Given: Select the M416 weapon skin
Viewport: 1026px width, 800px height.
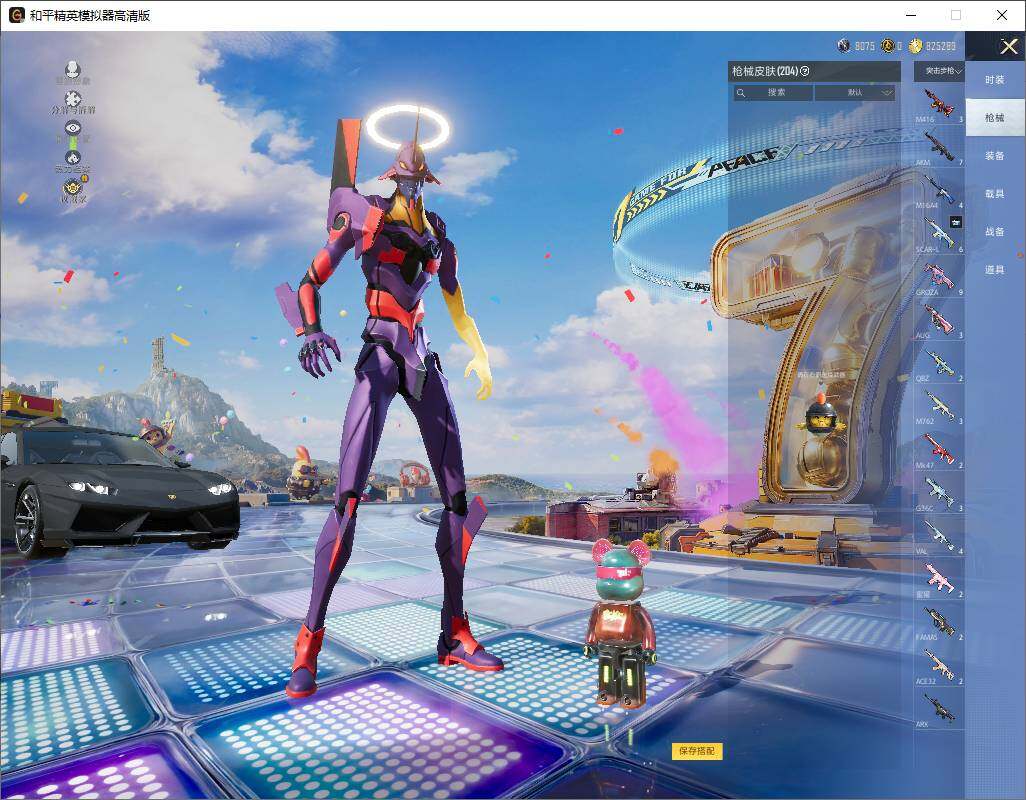Looking at the screenshot, I should 939,104.
